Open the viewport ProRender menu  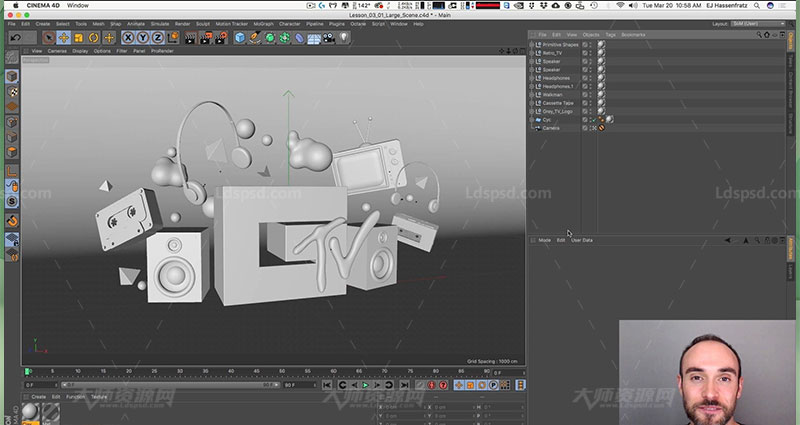[162, 51]
